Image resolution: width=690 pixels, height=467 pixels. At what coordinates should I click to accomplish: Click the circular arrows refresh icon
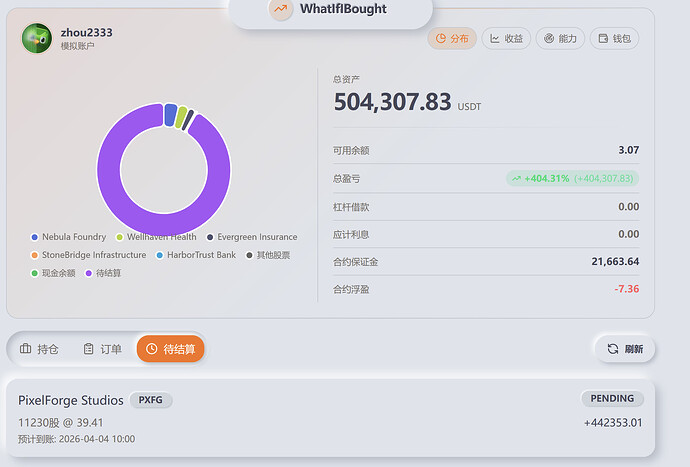[x=613, y=349]
